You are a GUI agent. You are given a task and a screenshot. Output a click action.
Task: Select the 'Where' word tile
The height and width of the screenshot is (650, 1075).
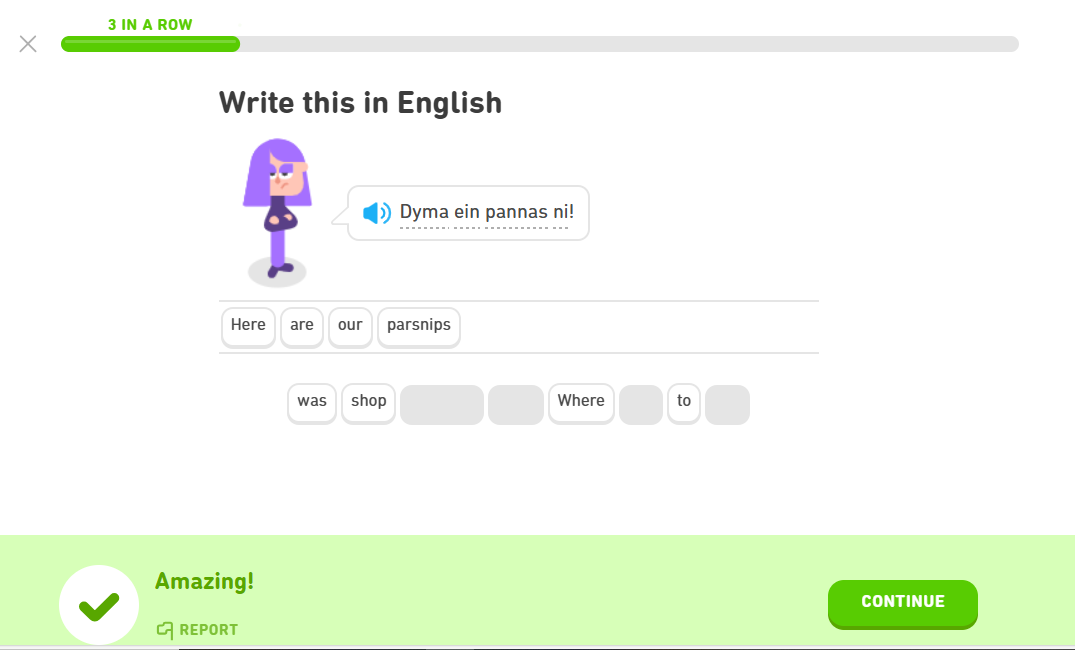(581, 402)
